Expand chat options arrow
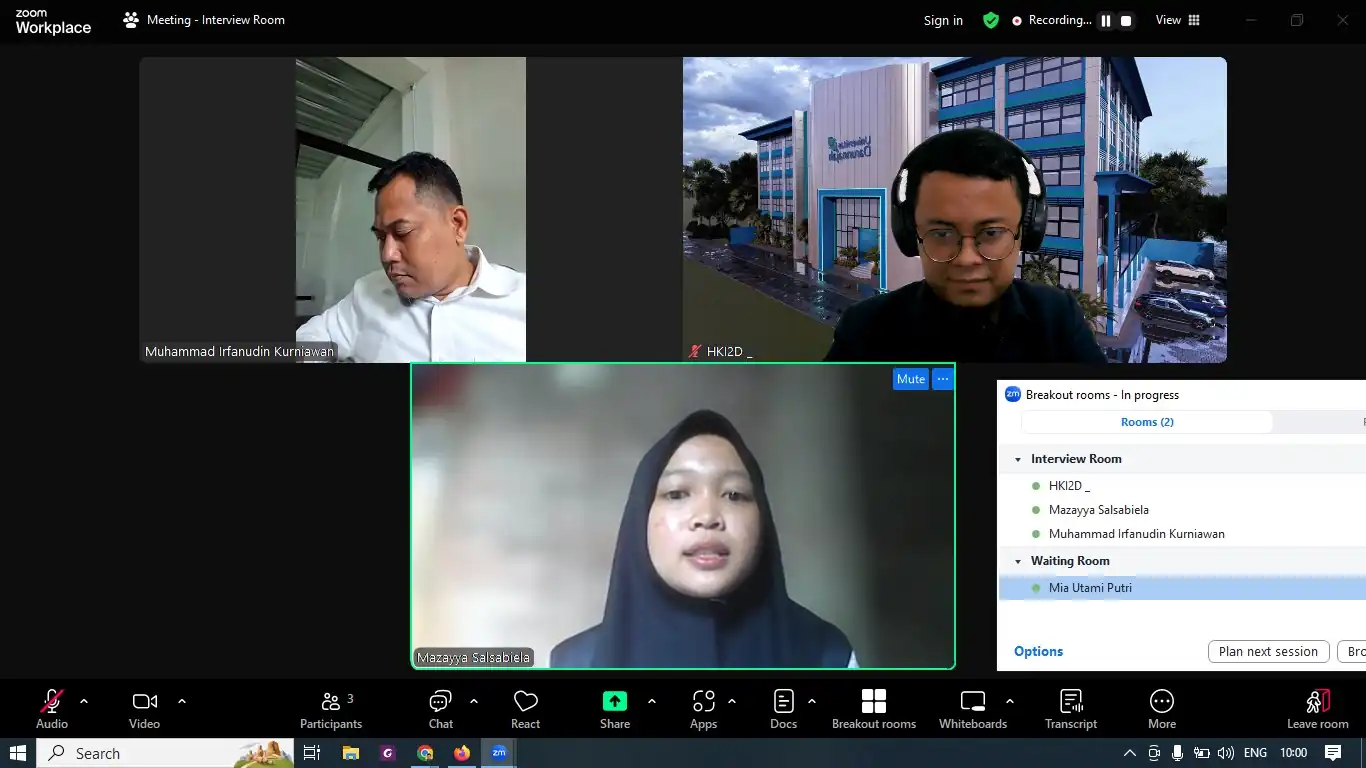The height and width of the screenshot is (768, 1366). (474, 701)
